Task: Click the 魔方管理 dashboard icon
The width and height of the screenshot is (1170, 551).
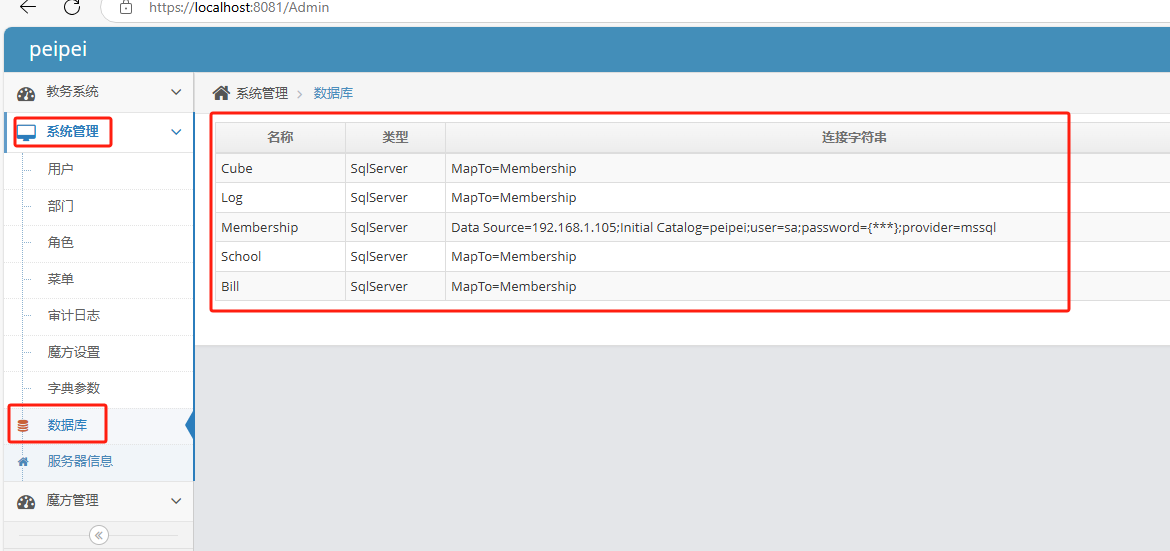Action: click(26, 502)
